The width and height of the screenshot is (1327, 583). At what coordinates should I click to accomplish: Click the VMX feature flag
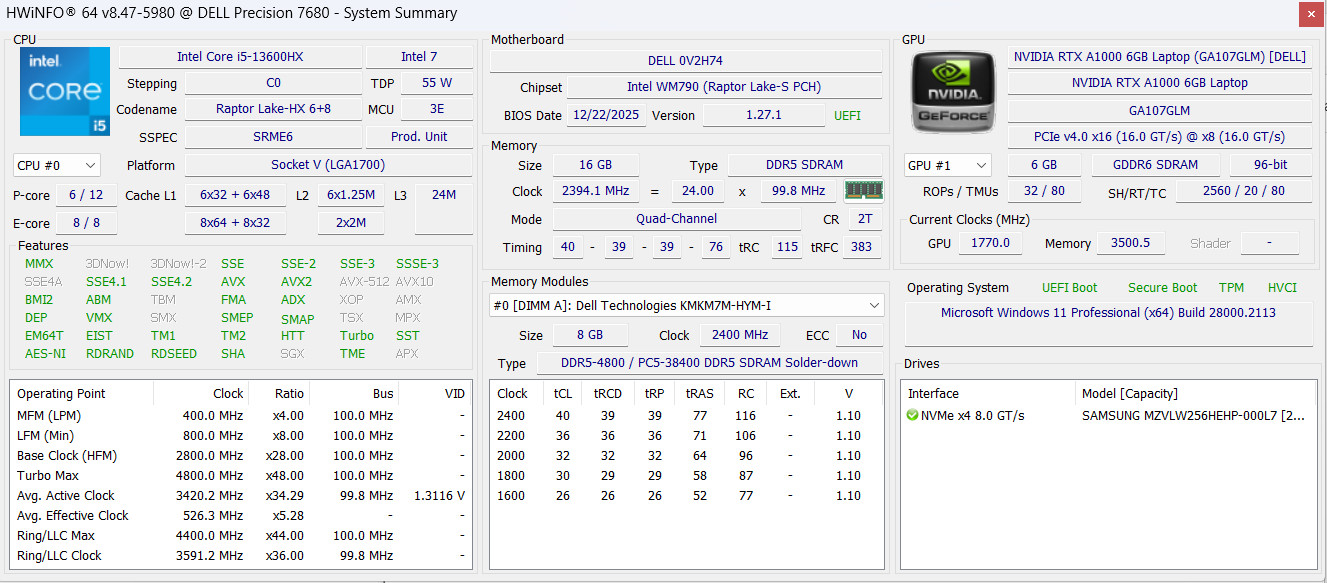[99, 318]
